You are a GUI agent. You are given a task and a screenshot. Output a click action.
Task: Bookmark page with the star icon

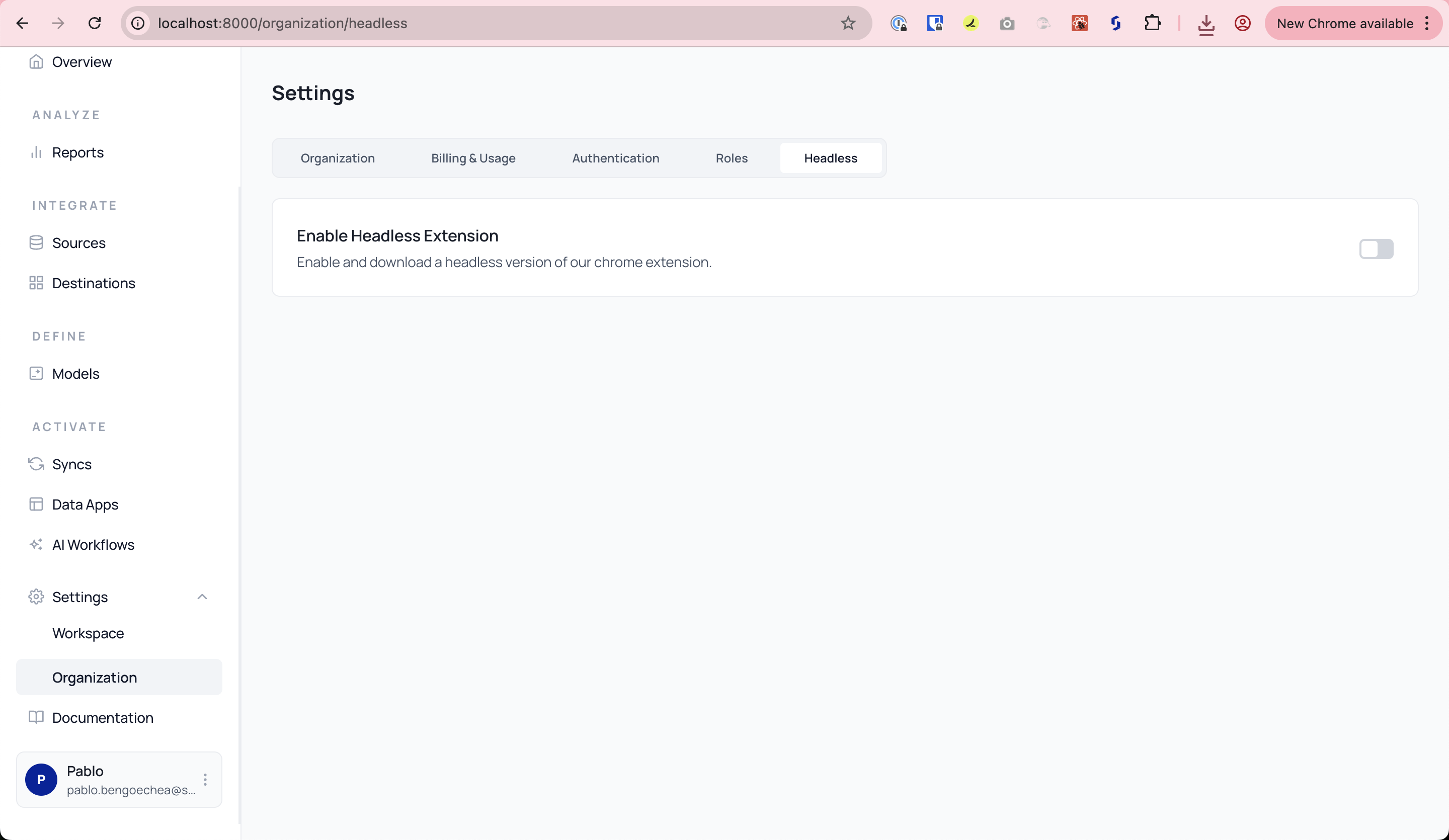(x=848, y=24)
